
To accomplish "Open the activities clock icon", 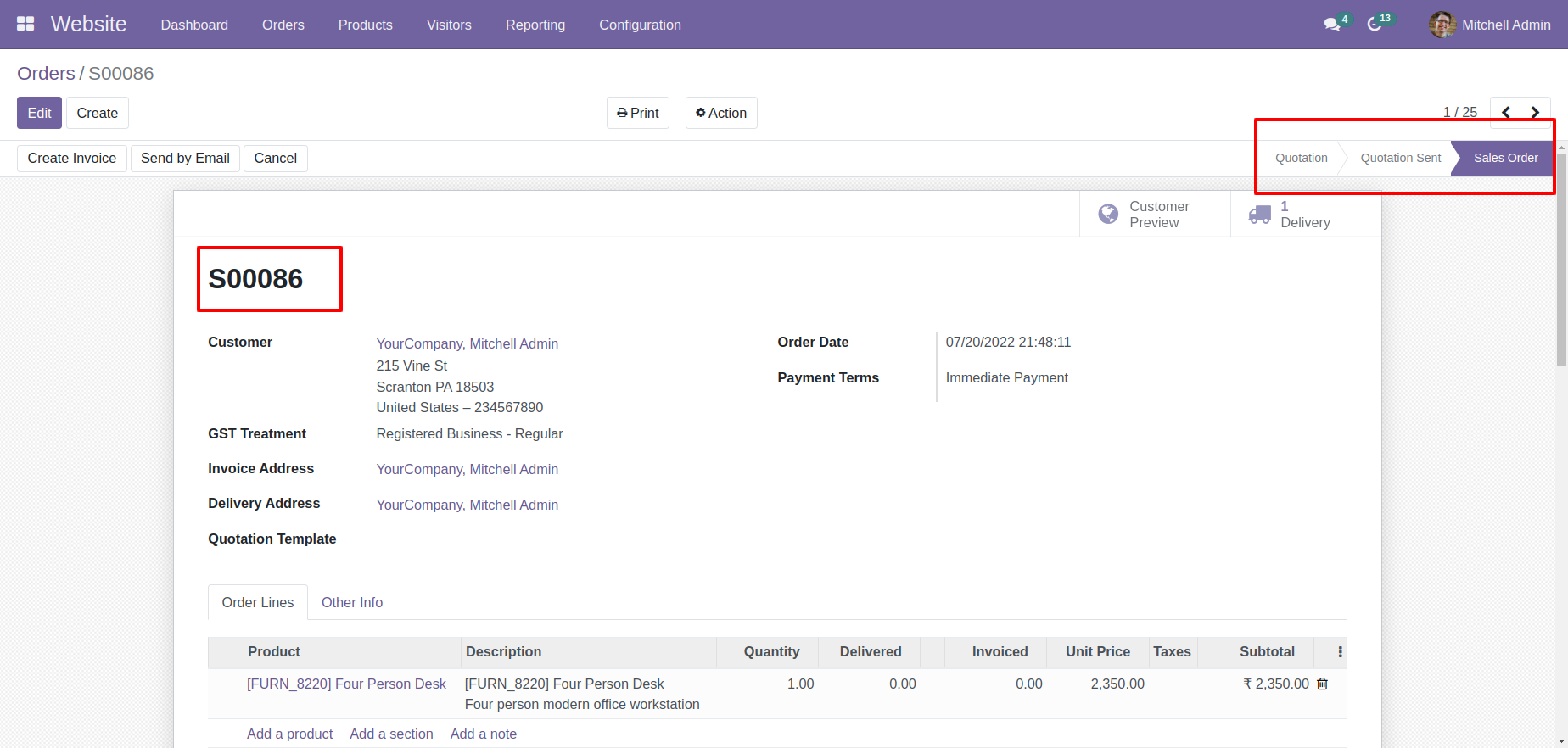I will (1375, 25).
